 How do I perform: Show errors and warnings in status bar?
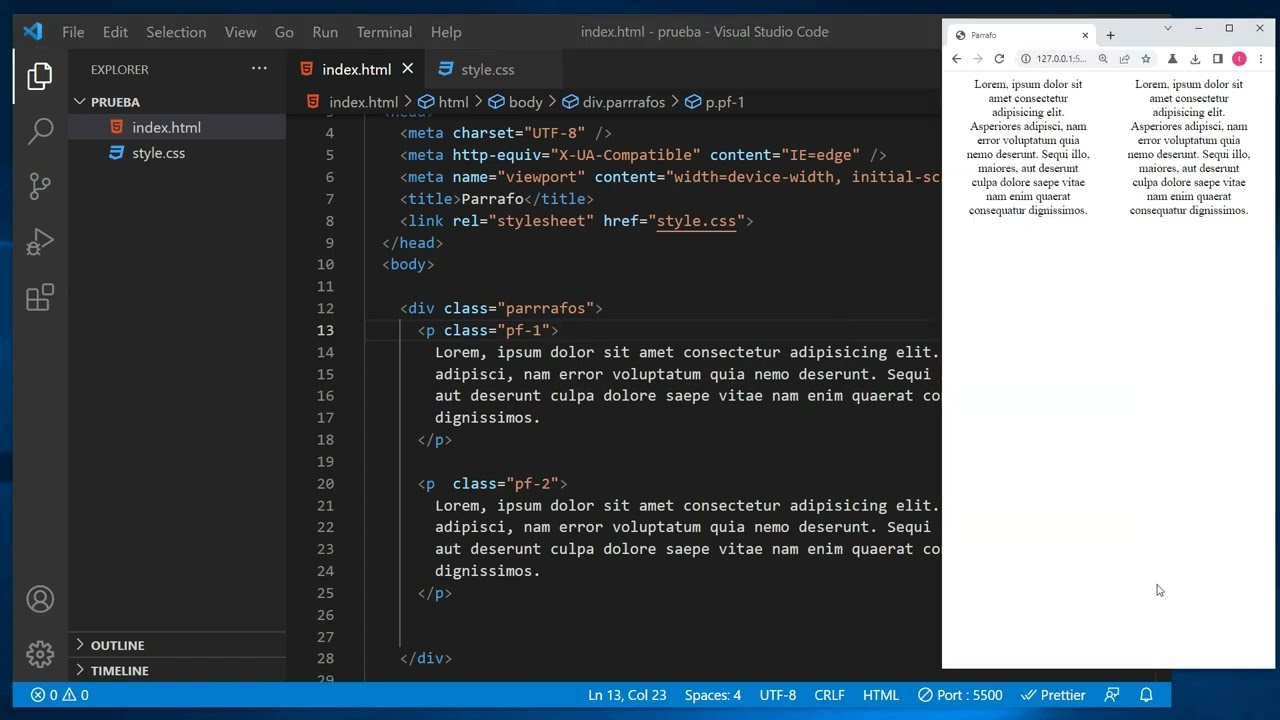(59, 695)
